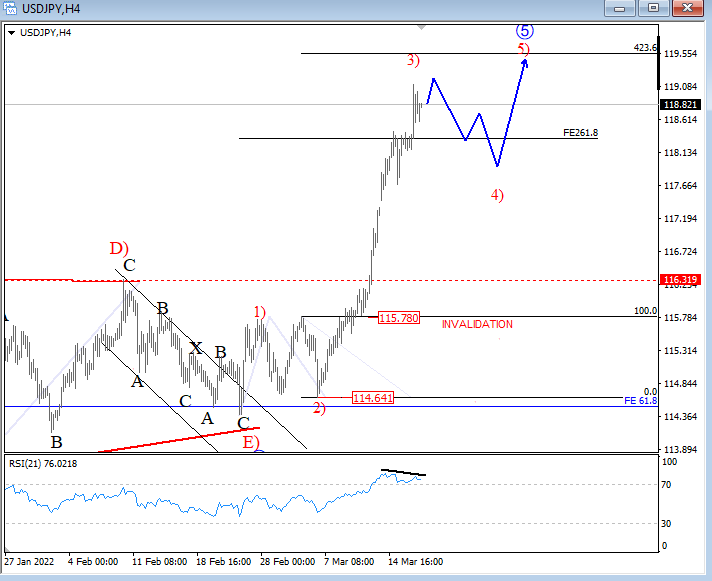Click the X wave label
Viewport: 712px width, 581px height.
click(195, 348)
